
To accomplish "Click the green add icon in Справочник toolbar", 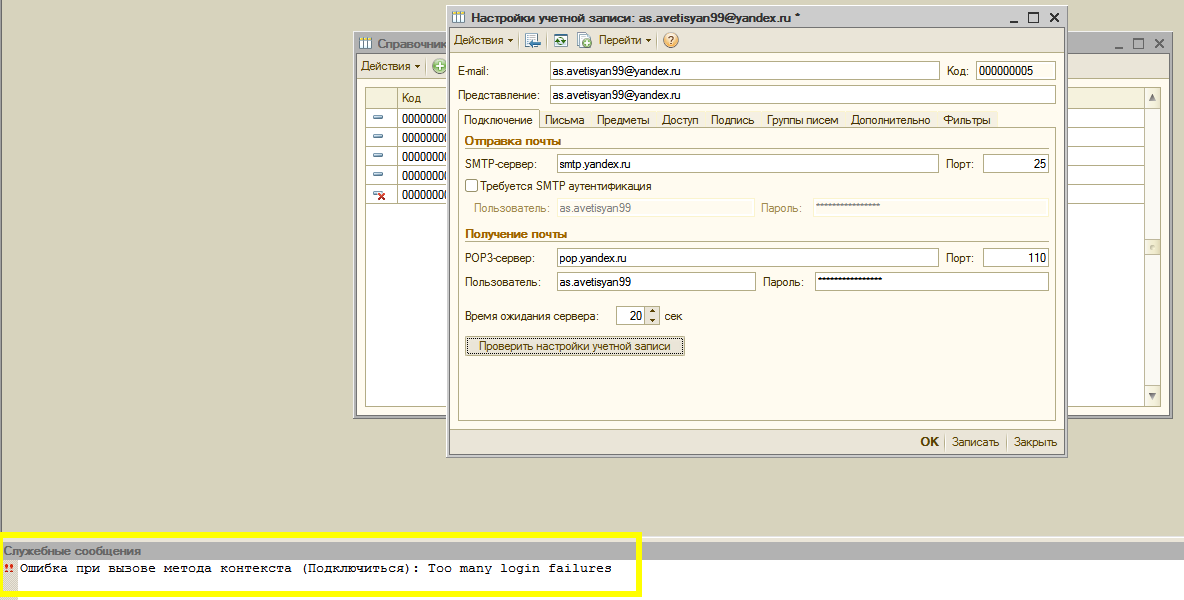I will [438, 67].
